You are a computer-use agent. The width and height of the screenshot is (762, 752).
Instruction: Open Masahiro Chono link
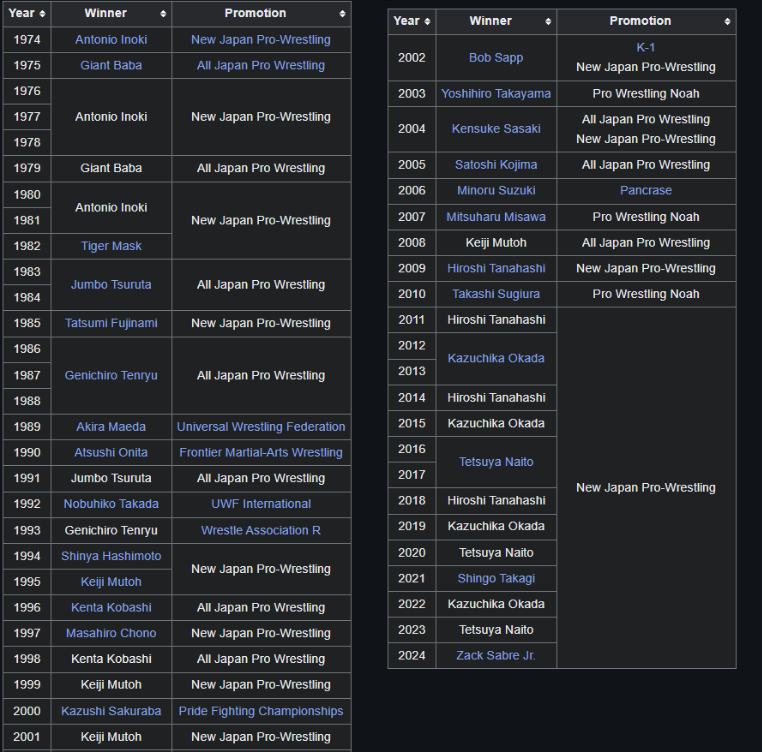point(111,633)
